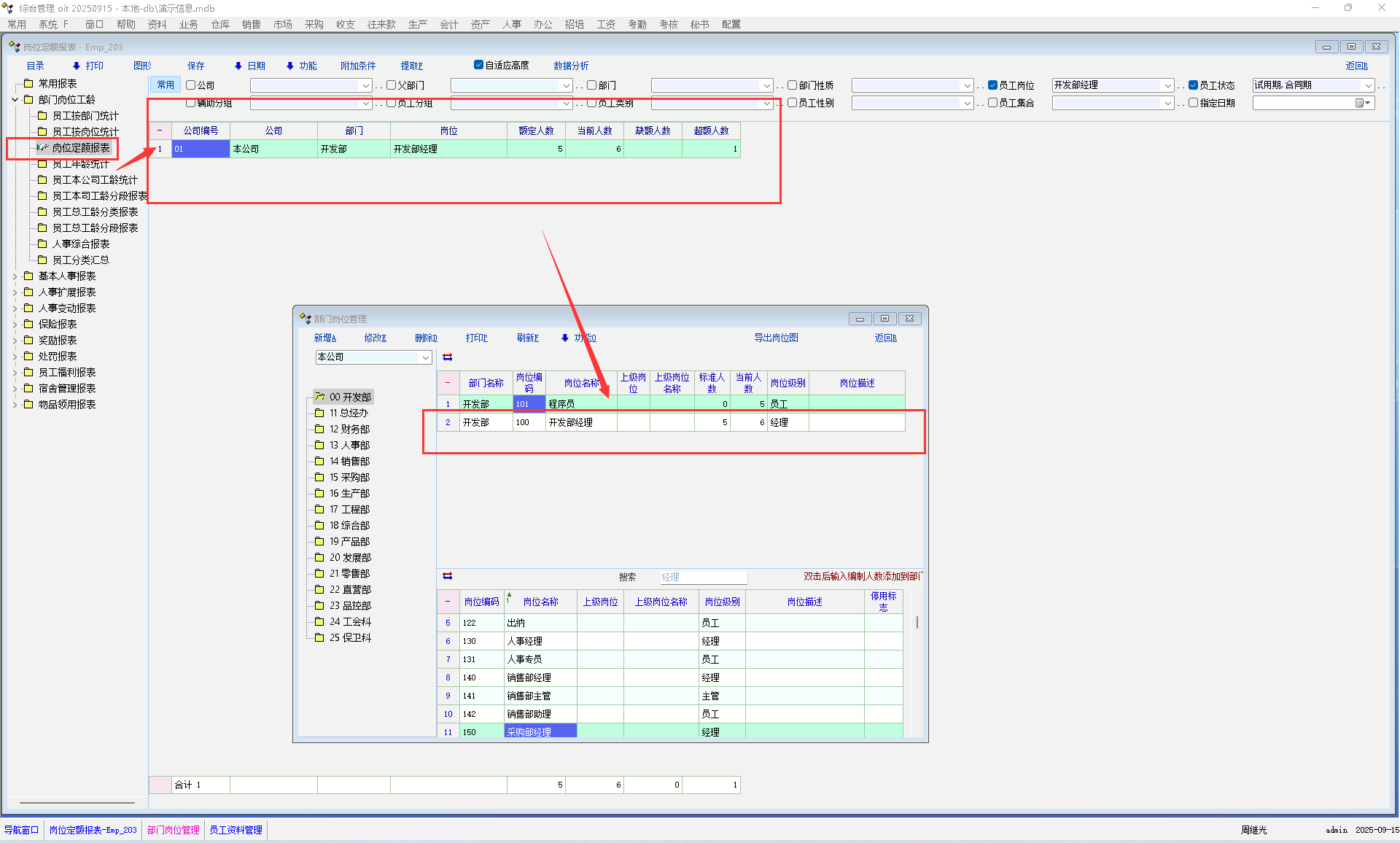Switch to the 员工资料管理 window tab
Image resolution: width=1400 pixels, height=843 pixels.
[236, 830]
